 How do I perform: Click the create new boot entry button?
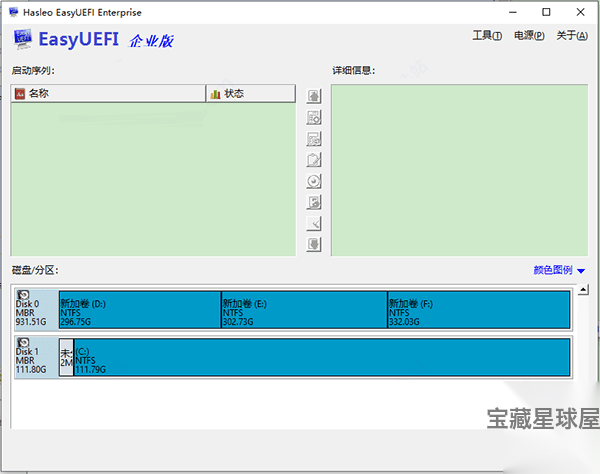[x=314, y=117]
